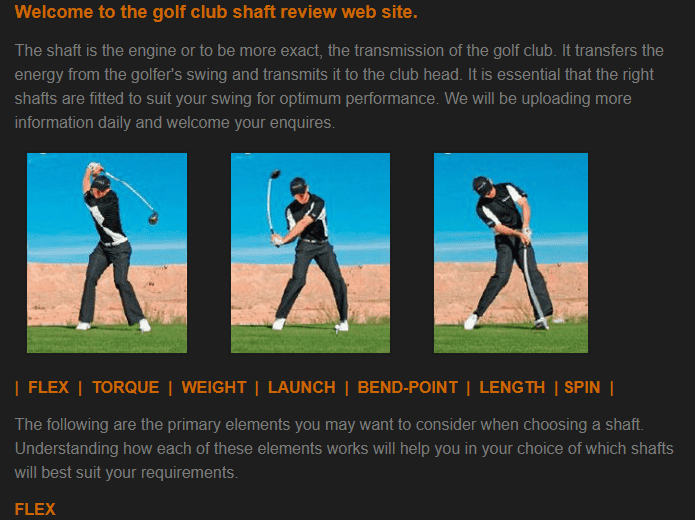
Task: Click the golfer's cap in third photo
Action: pyautogui.click(x=482, y=184)
